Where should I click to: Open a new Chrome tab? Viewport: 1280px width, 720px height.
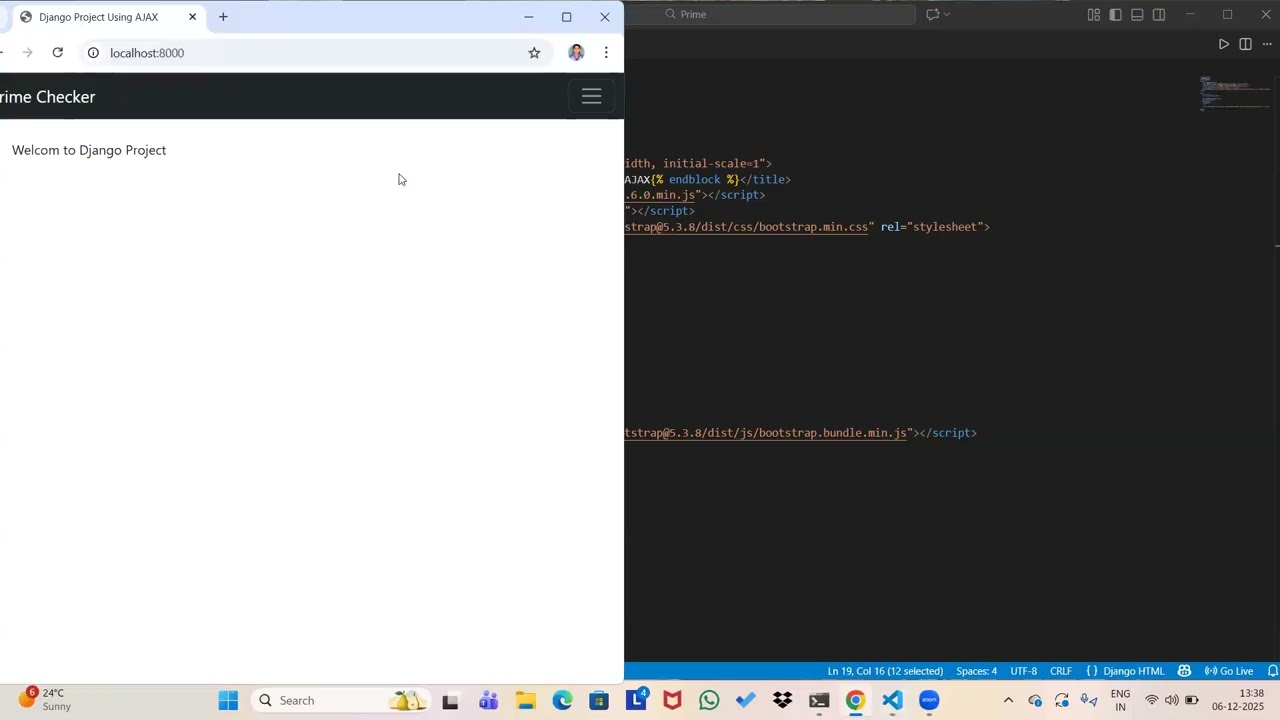pyautogui.click(x=223, y=17)
